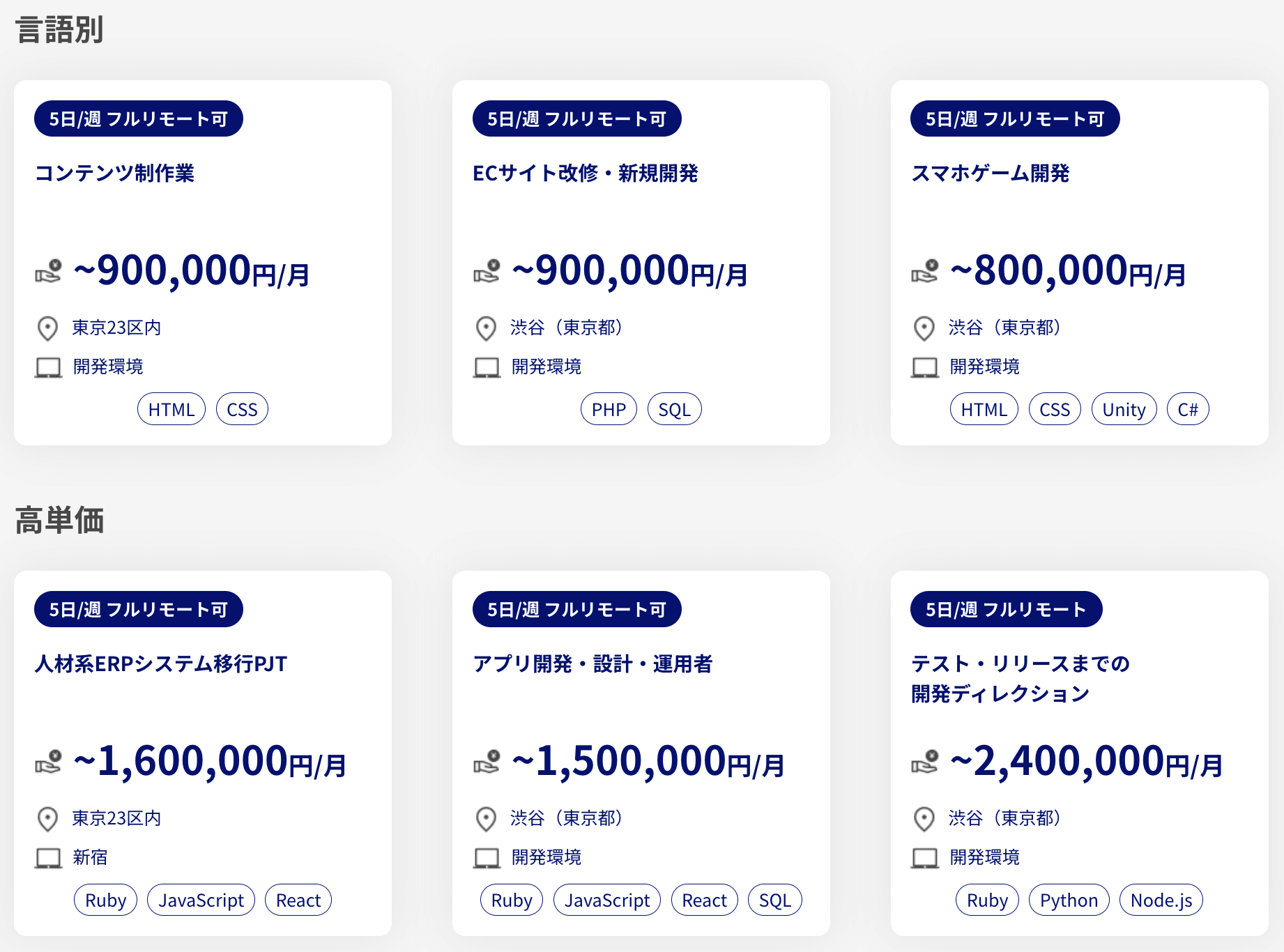Click the laptop icon in ECサイト改修 card
Screen dimensions: 1284x952
[487, 367]
